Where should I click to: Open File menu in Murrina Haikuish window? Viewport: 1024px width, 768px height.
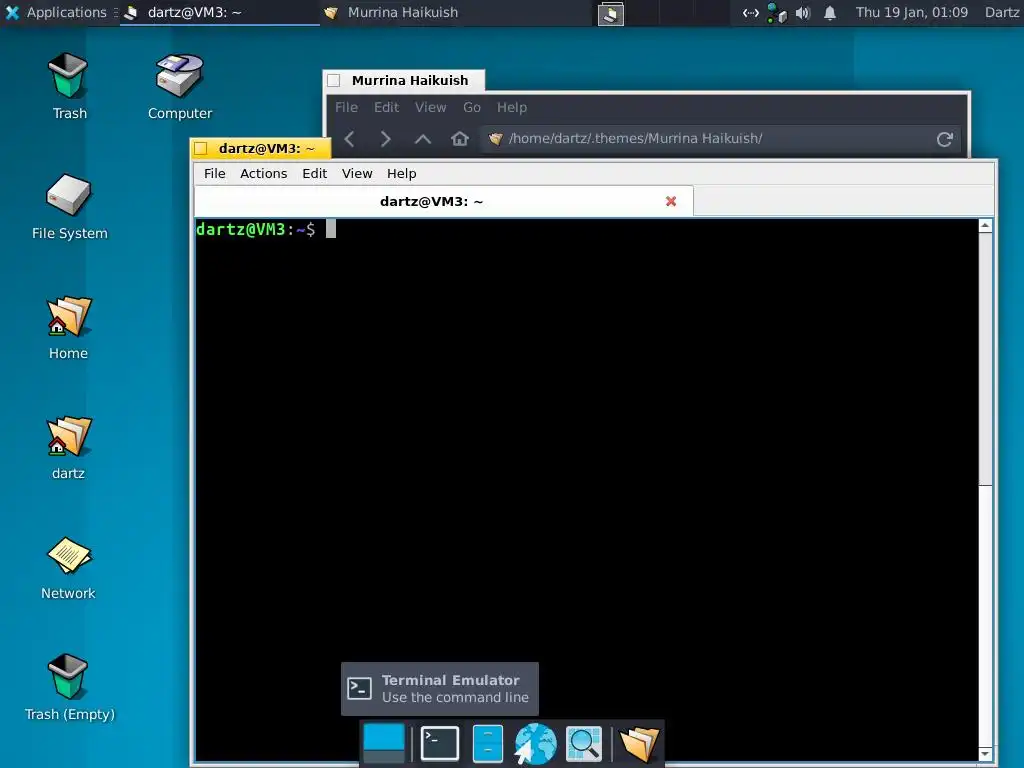point(346,108)
